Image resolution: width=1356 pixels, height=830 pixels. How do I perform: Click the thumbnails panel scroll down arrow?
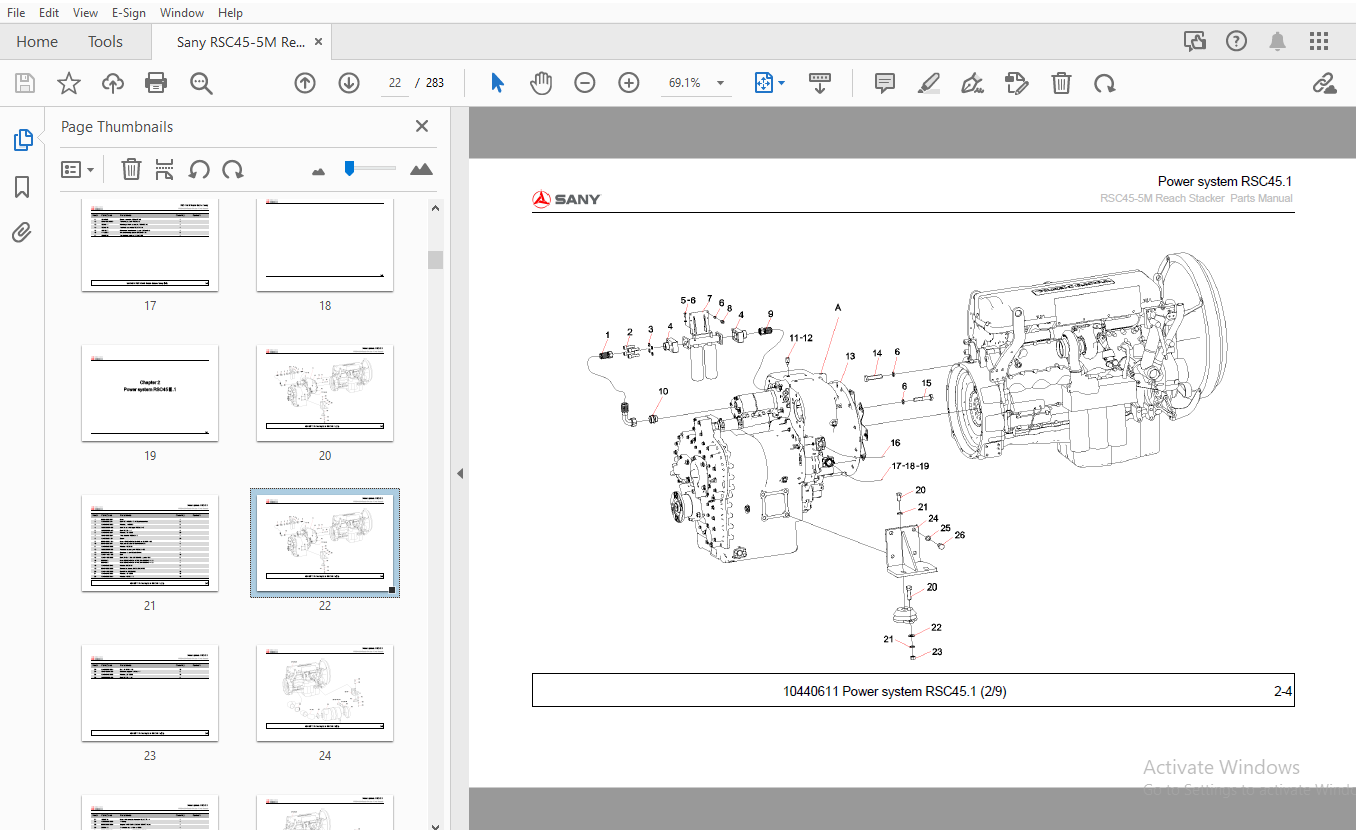tap(435, 826)
